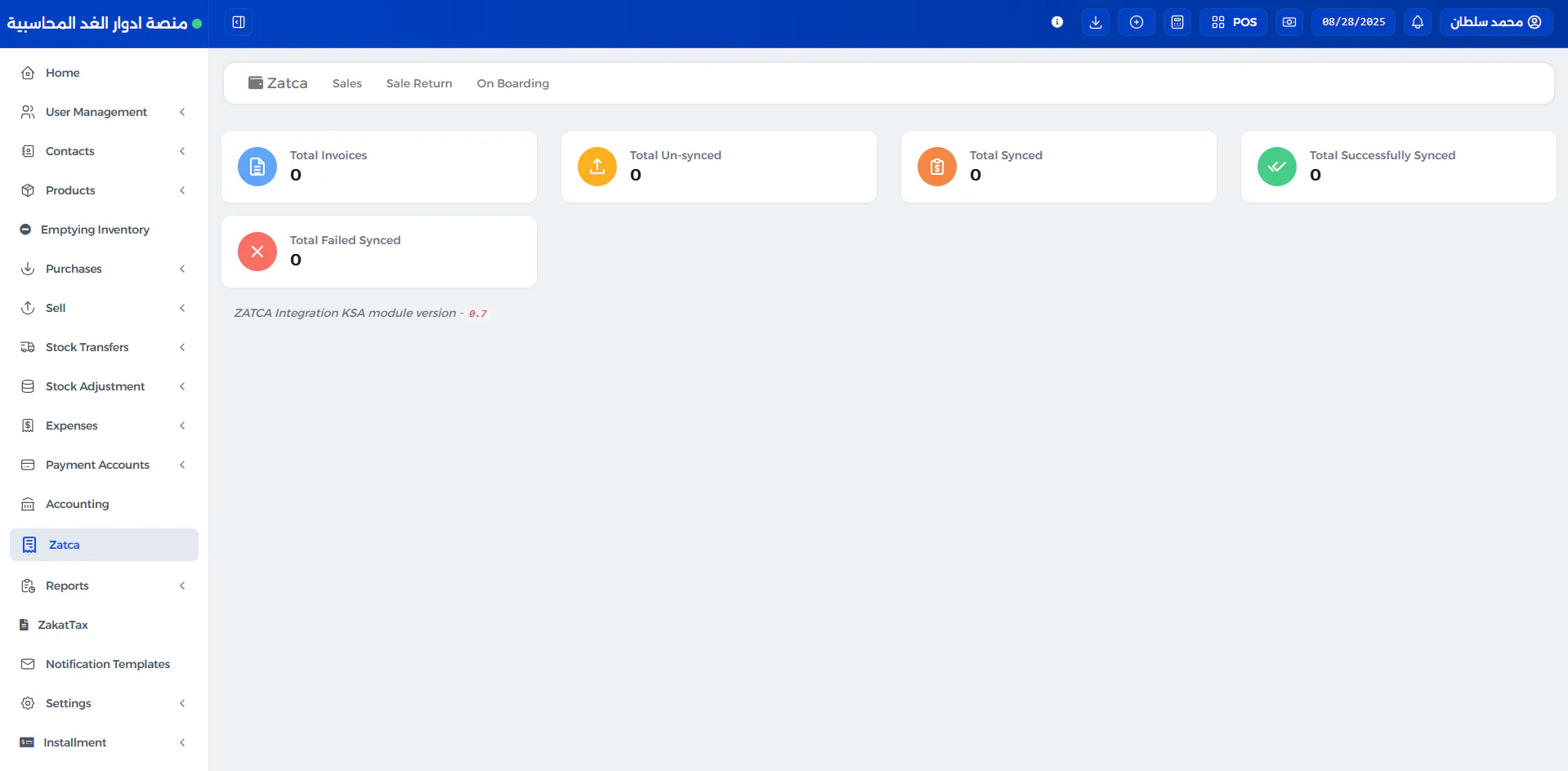
Task: Switch to the Sale Return tab
Action: pyautogui.click(x=419, y=83)
